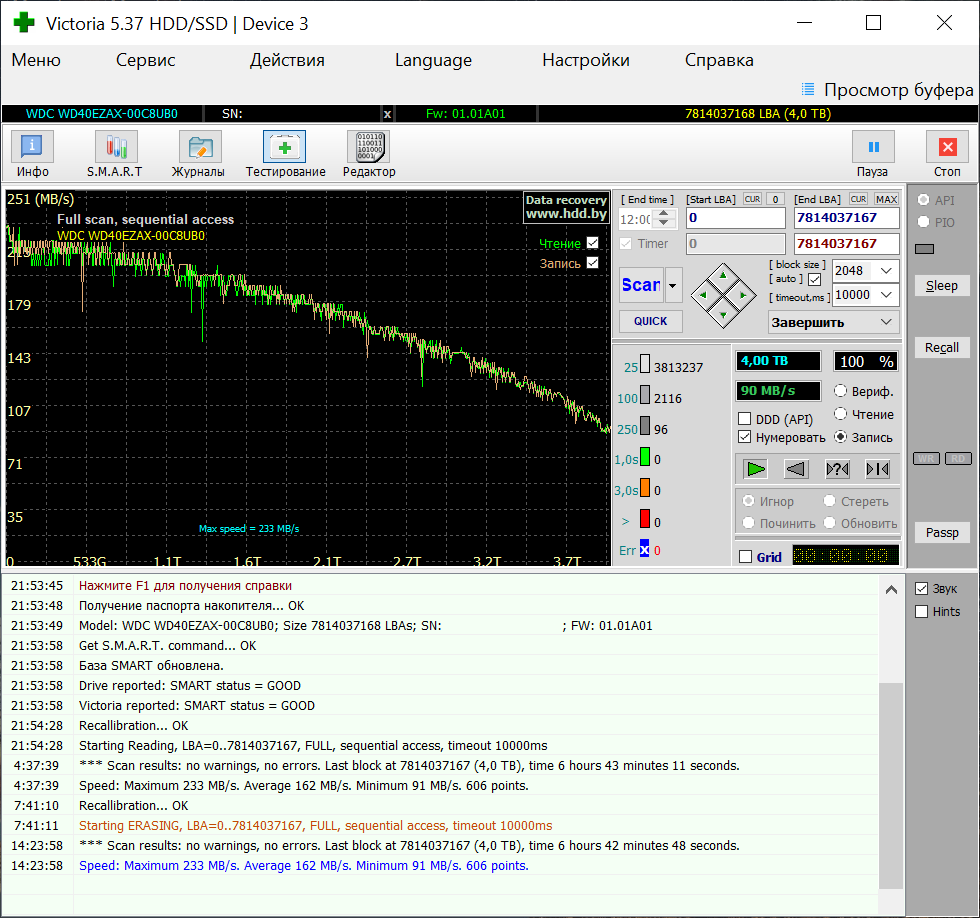Switch to the Редактор hex editor

[x=368, y=154]
